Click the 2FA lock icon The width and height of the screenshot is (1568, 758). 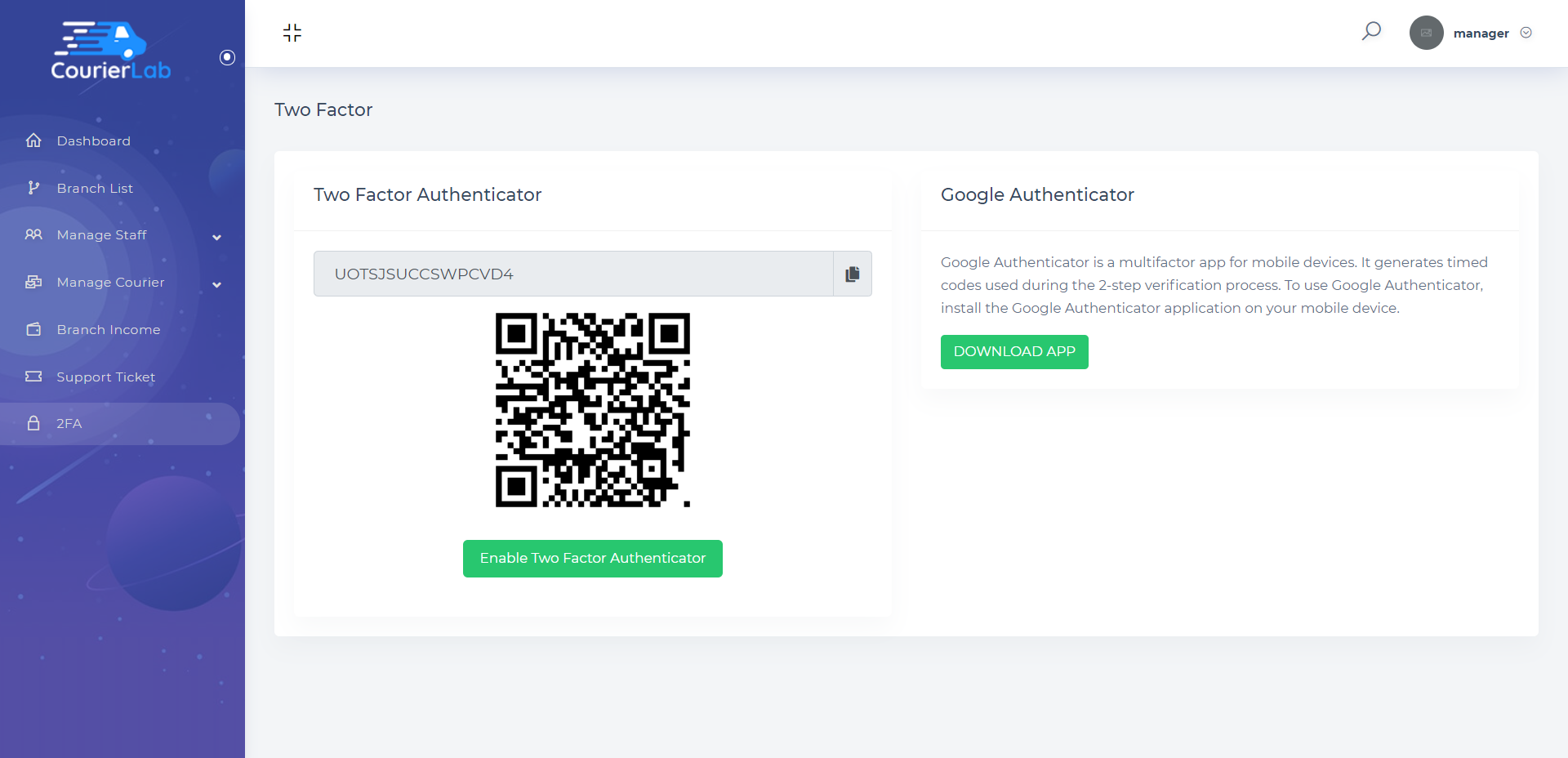tap(33, 423)
